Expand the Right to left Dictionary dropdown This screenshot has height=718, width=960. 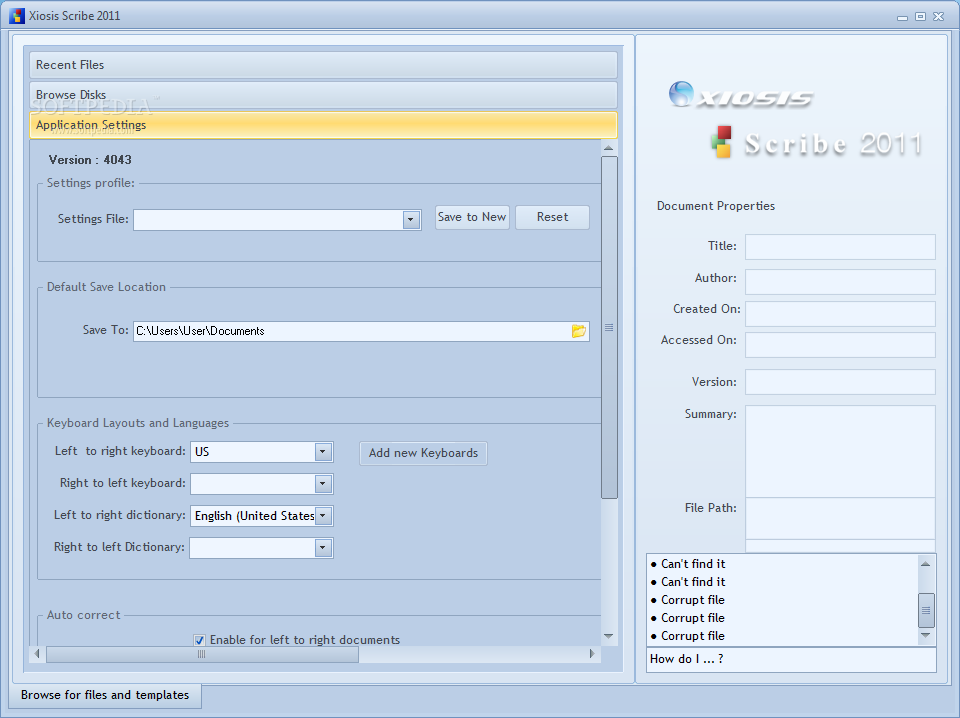click(x=323, y=548)
